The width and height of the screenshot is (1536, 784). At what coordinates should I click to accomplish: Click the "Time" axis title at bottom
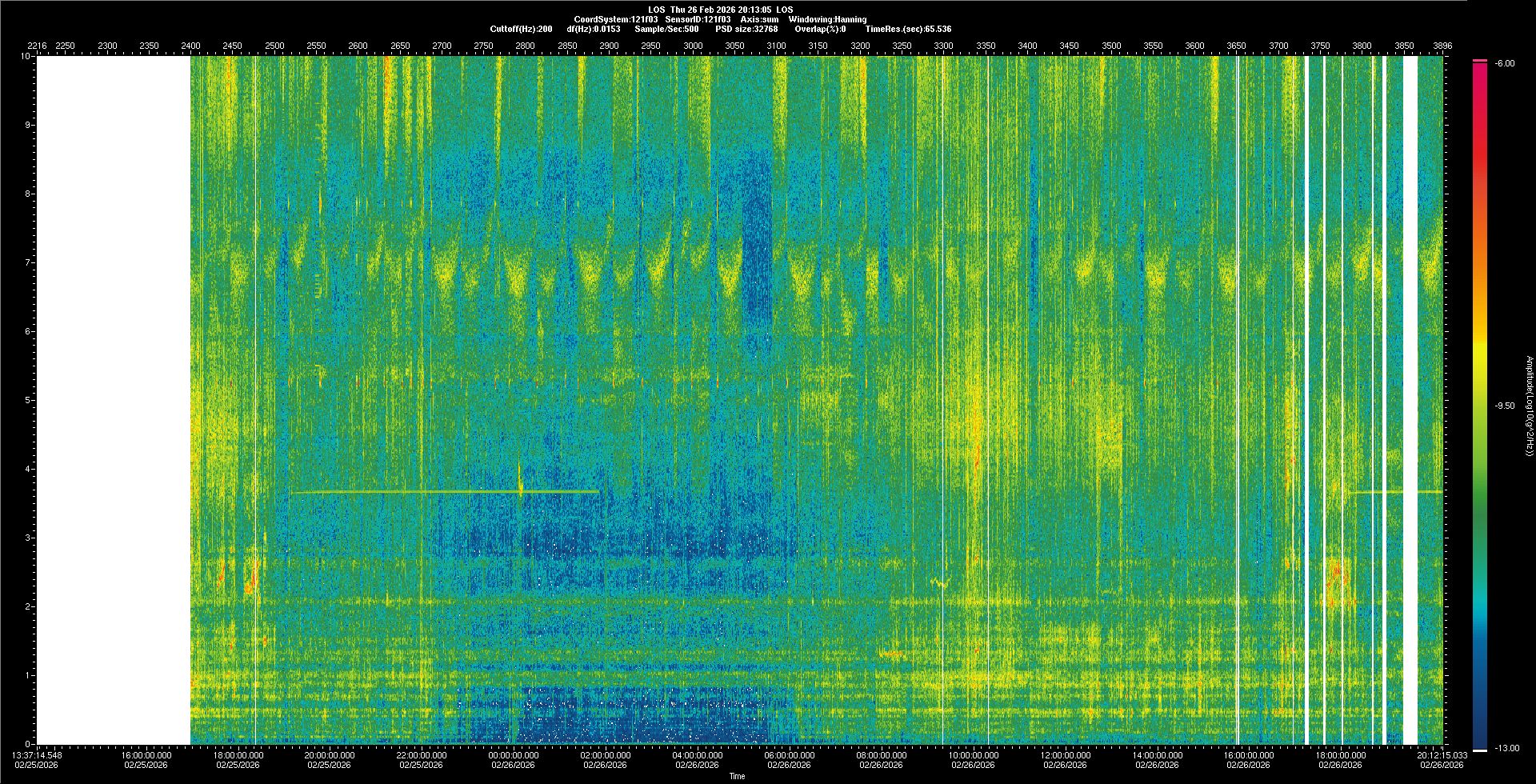tap(737, 776)
